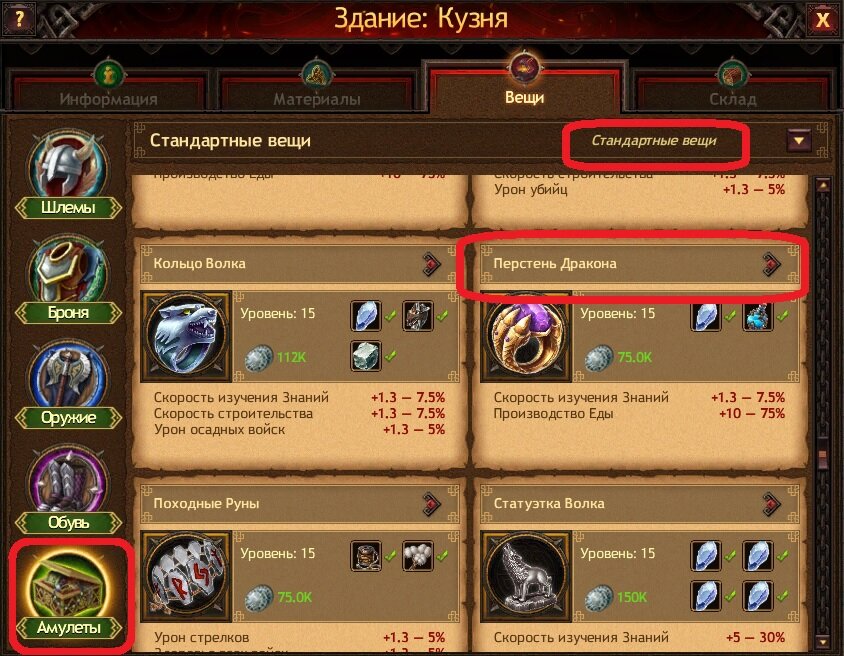Click the Походные Руны title bar
The image size is (844, 656).
(299, 504)
